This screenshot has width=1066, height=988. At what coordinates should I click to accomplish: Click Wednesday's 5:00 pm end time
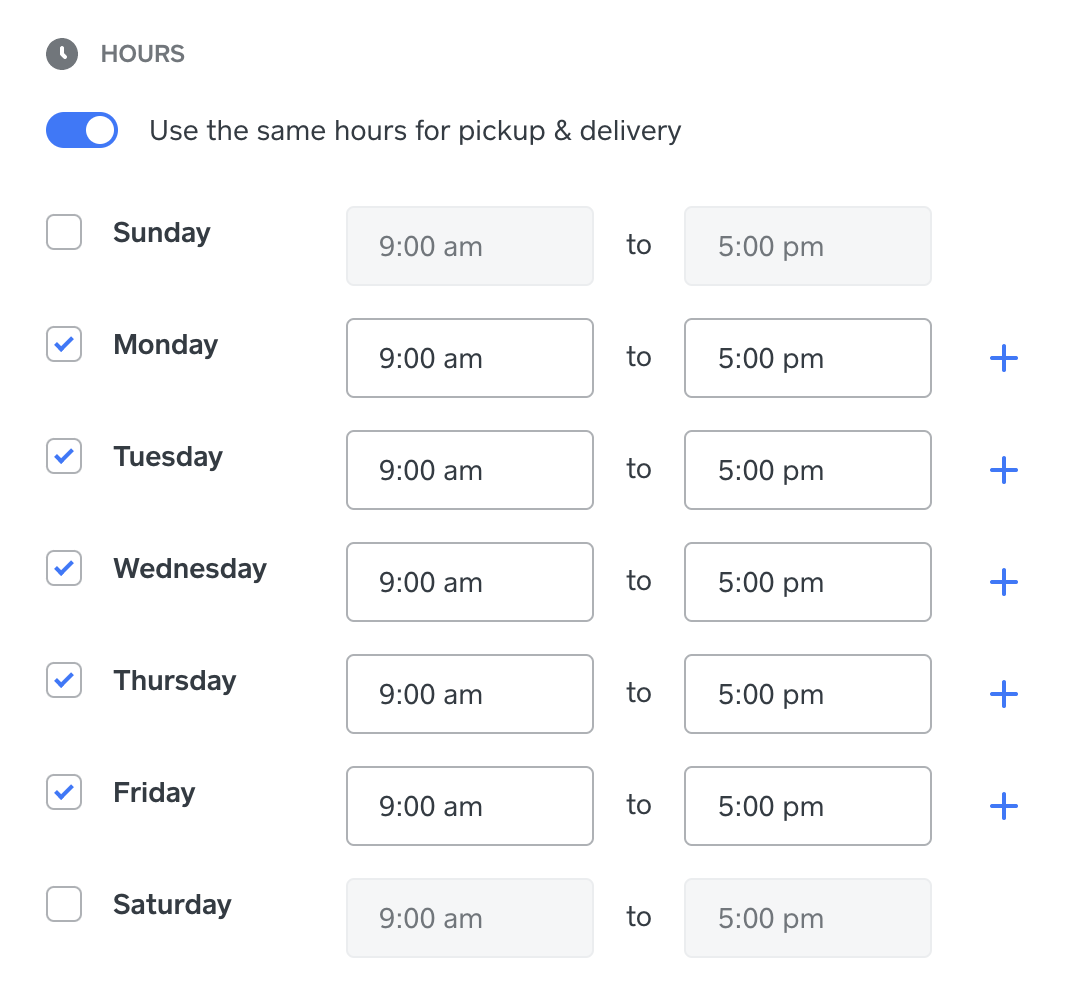(807, 581)
